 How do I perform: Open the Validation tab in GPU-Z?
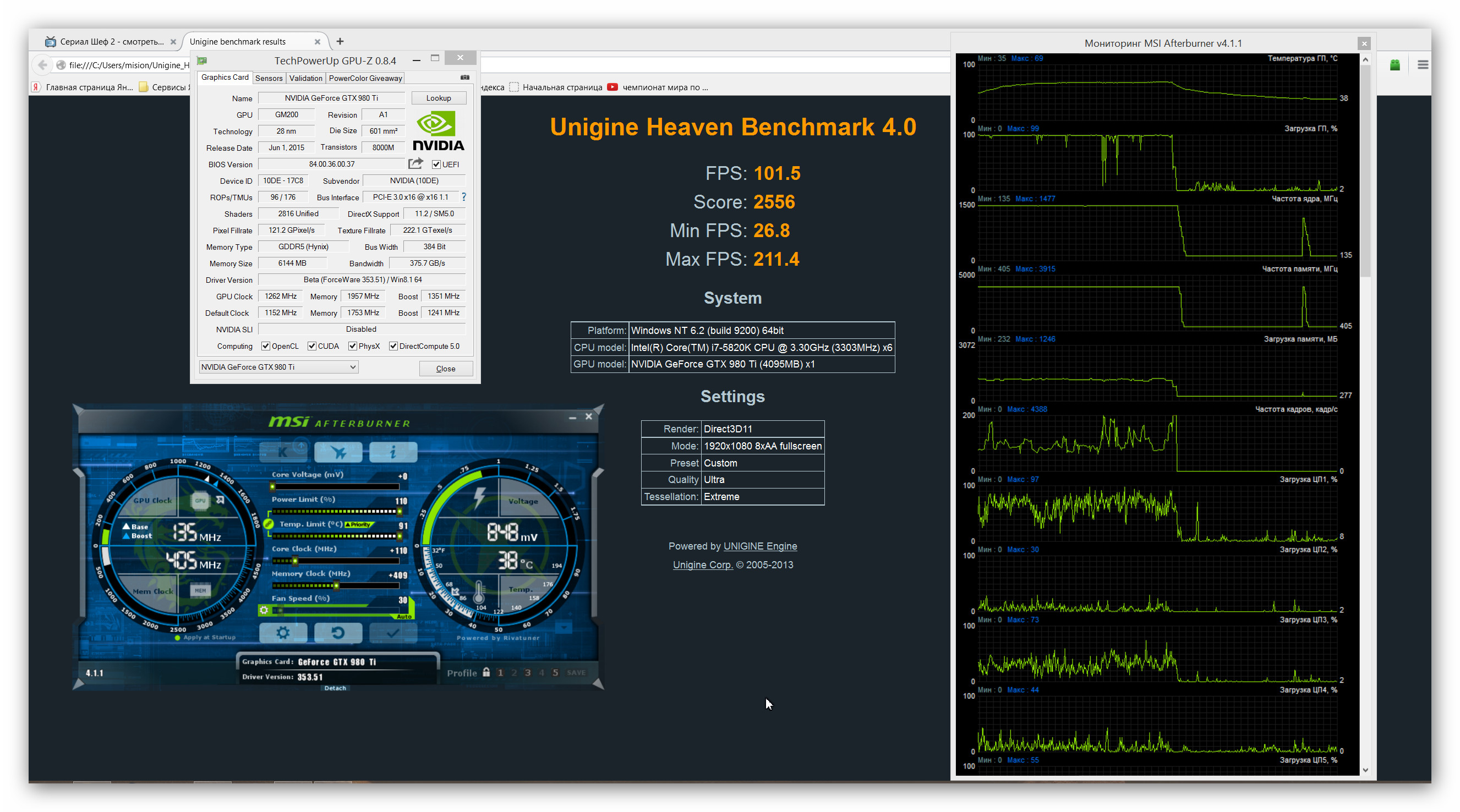click(x=305, y=78)
